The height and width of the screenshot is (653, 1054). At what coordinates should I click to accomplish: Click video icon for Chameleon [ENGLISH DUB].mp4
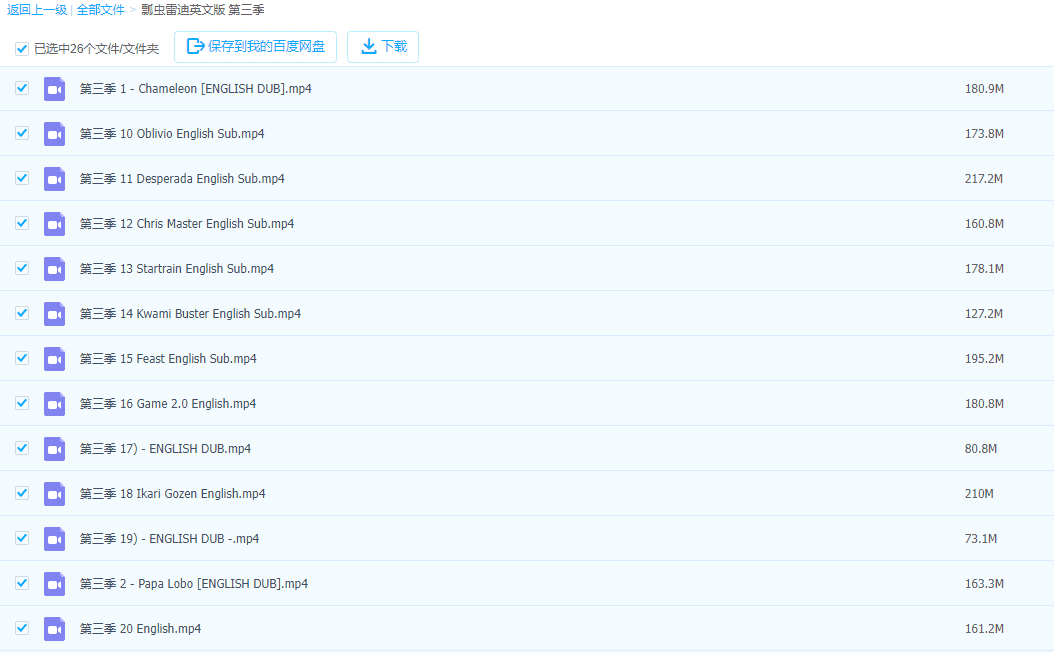tap(54, 89)
